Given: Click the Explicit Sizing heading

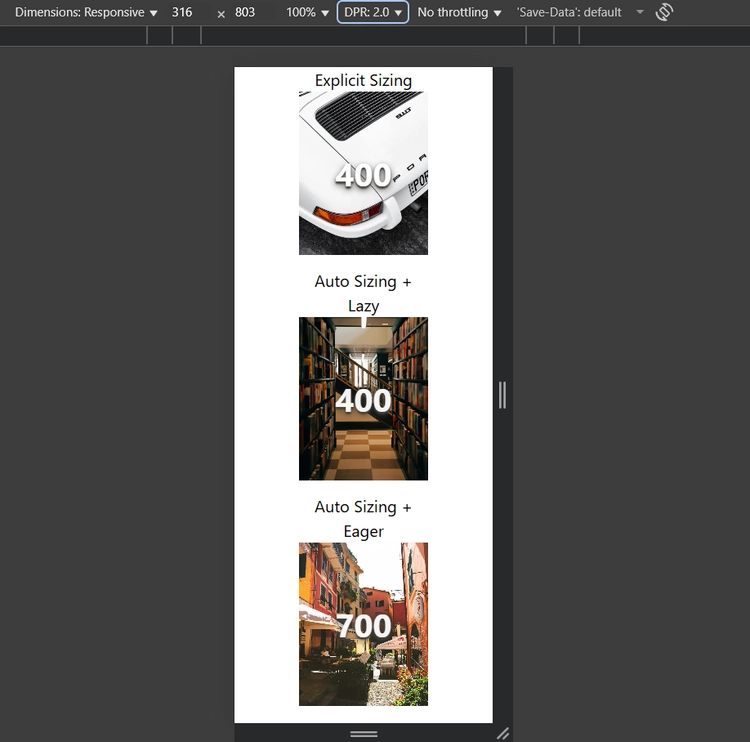Looking at the screenshot, I should click(363, 80).
